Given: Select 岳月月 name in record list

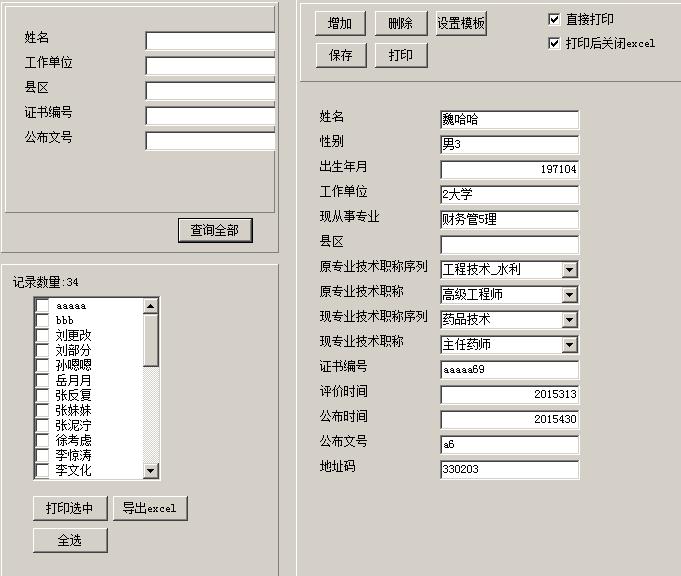Looking at the screenshot, I should click(73, 381).
